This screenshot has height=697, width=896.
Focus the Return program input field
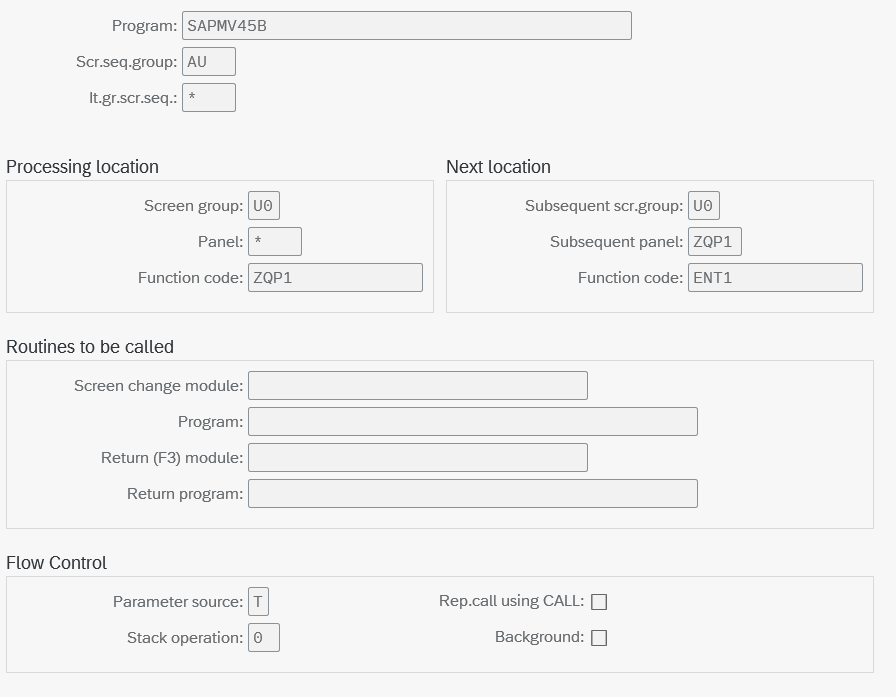(x=472, y=494)
